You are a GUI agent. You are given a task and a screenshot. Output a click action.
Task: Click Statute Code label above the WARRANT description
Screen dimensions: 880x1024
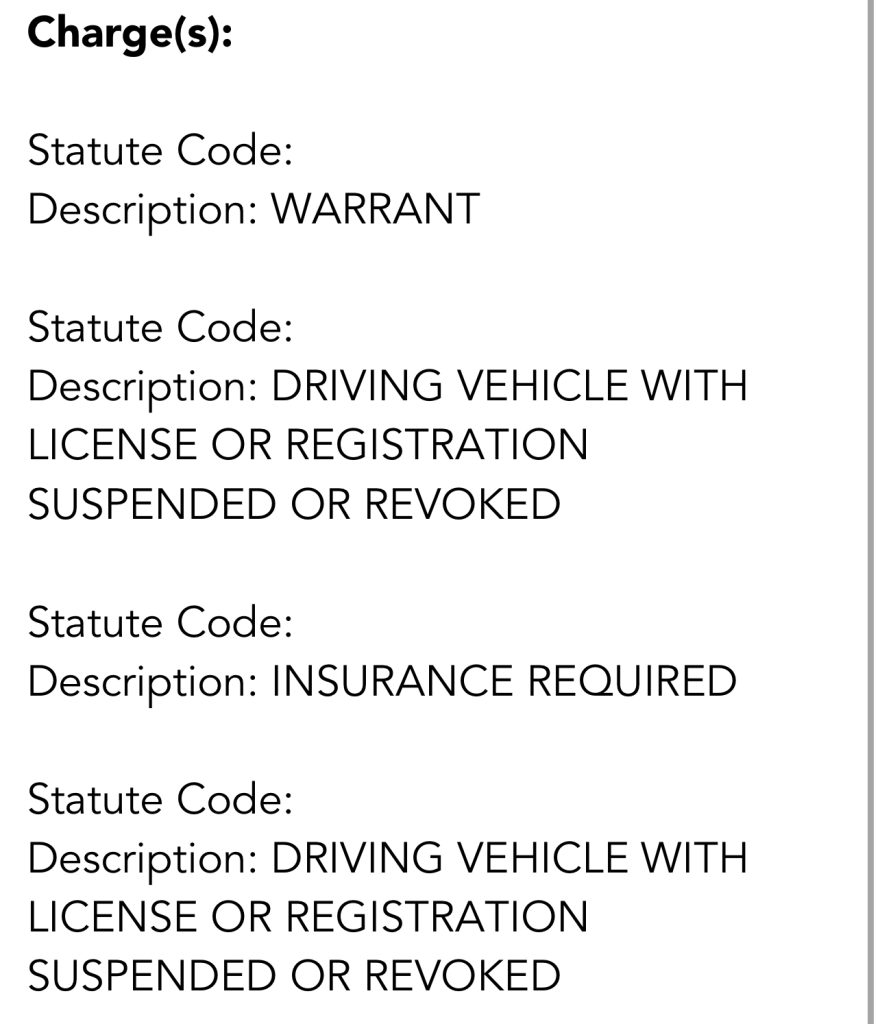160,152
